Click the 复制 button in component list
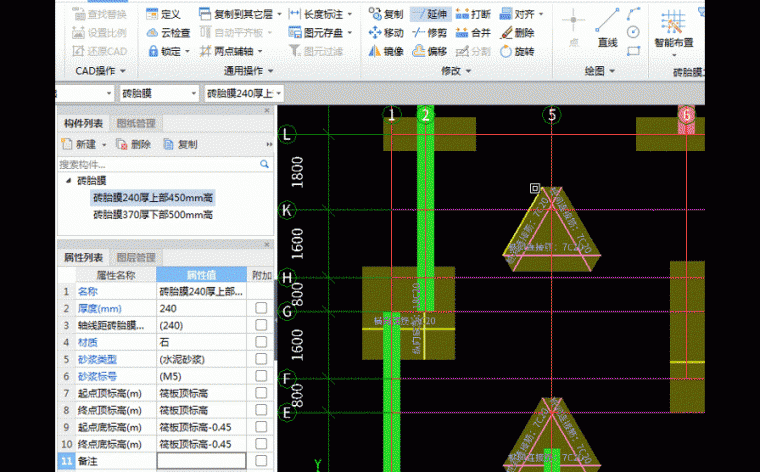The width and height of the screenshot is (760, 472). point(181,144)
